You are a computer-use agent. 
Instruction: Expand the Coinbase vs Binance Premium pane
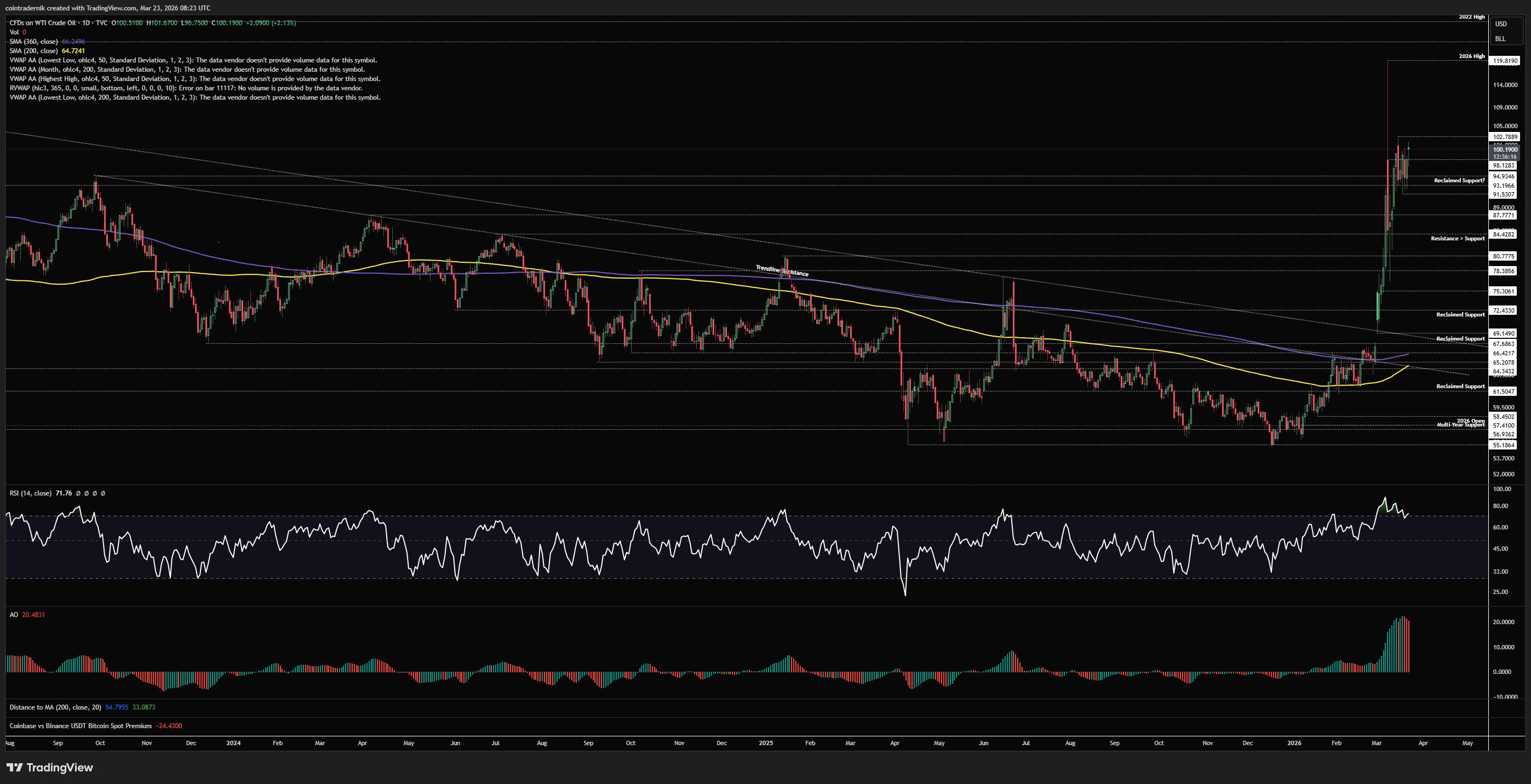click(80, 726)
